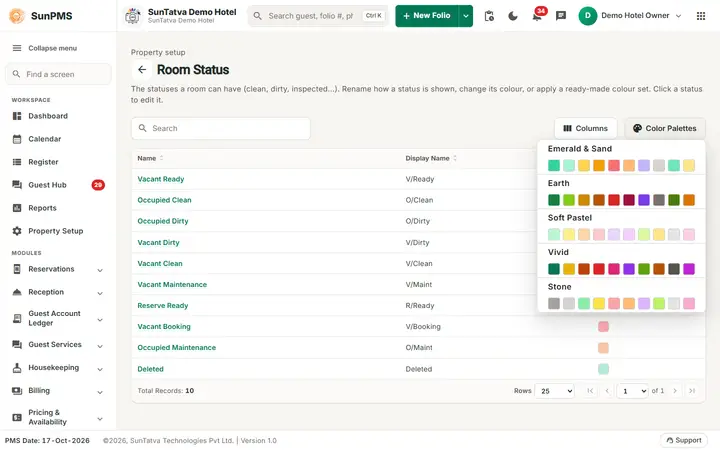Screen dimensions: 720x450
Task: Apply the Vivid color palette
Action: tap(621, 262)
